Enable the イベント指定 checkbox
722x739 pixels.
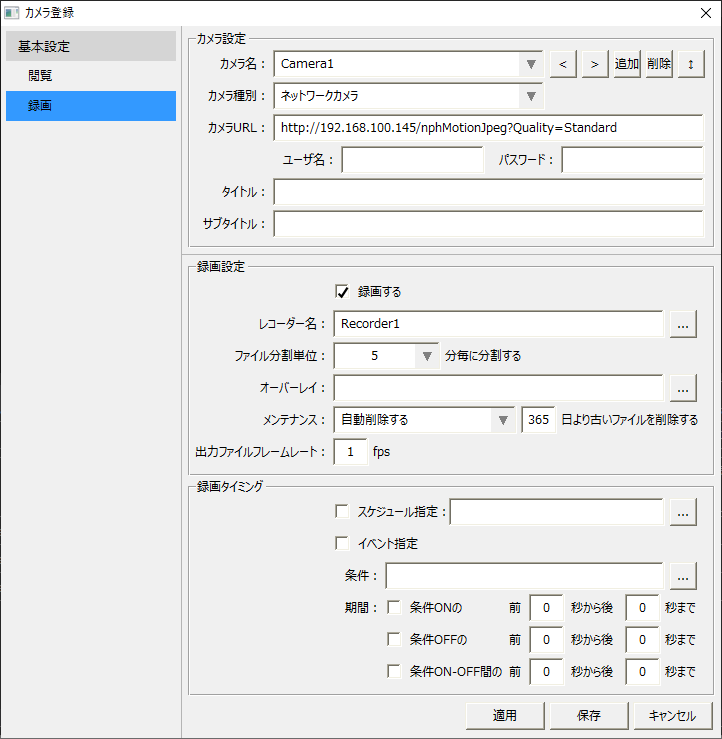tap(342, 543)
